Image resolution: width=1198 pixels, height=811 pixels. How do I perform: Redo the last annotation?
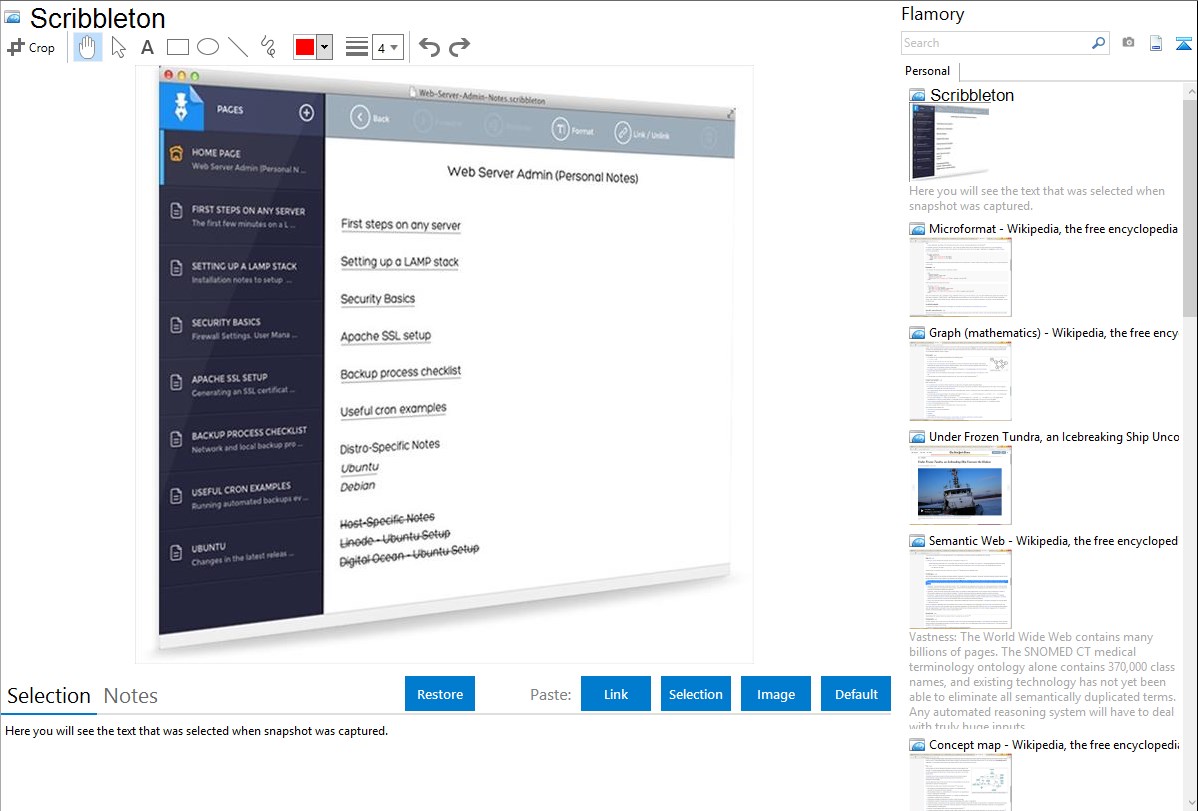point(459,47)
